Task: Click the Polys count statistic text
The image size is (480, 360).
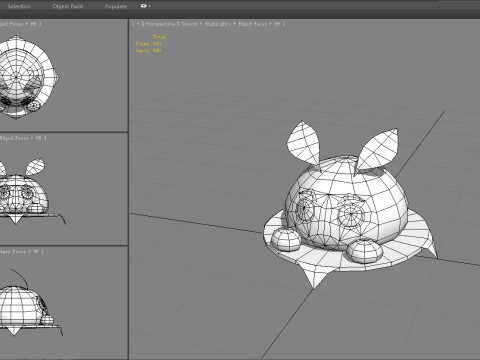Action: click(x=148, y=44)
